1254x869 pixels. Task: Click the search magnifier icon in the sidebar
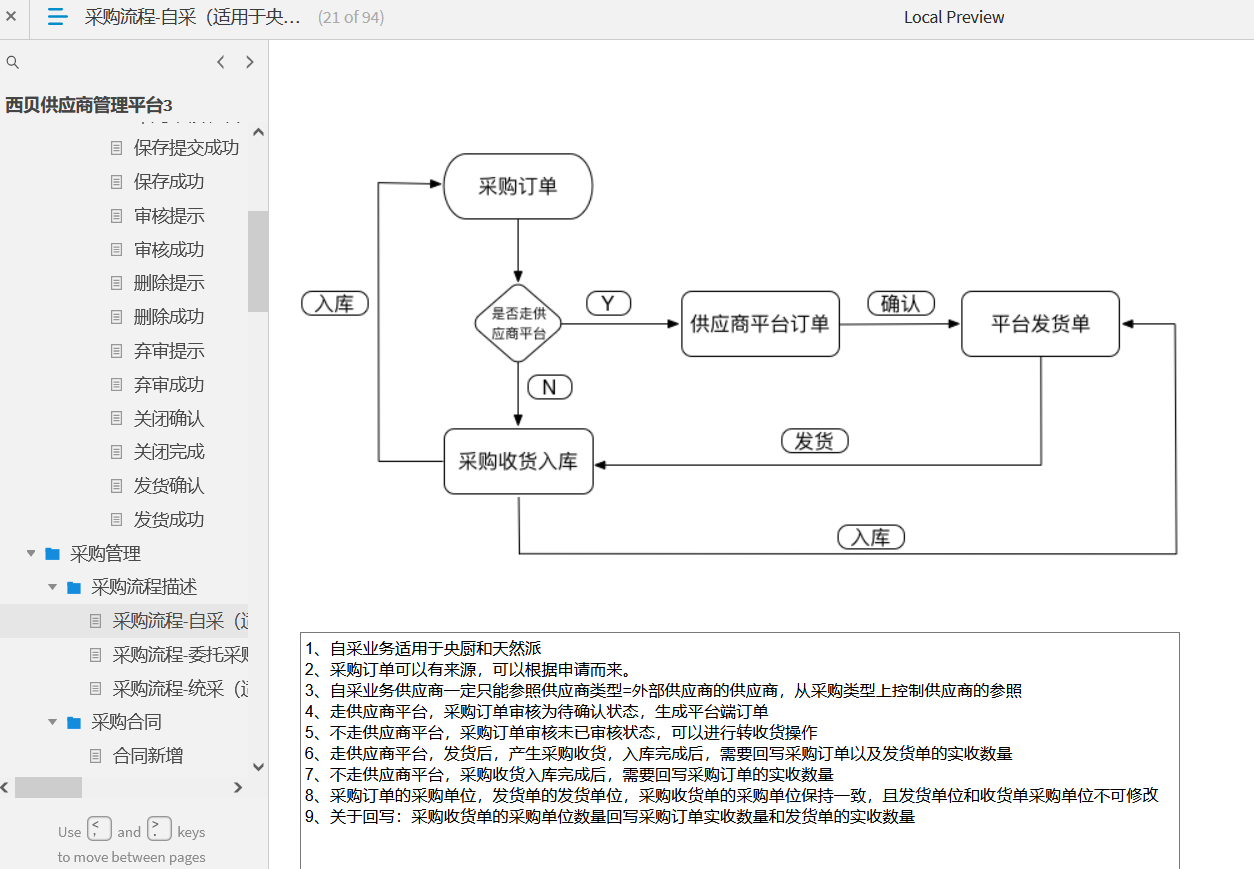[13, 62]
